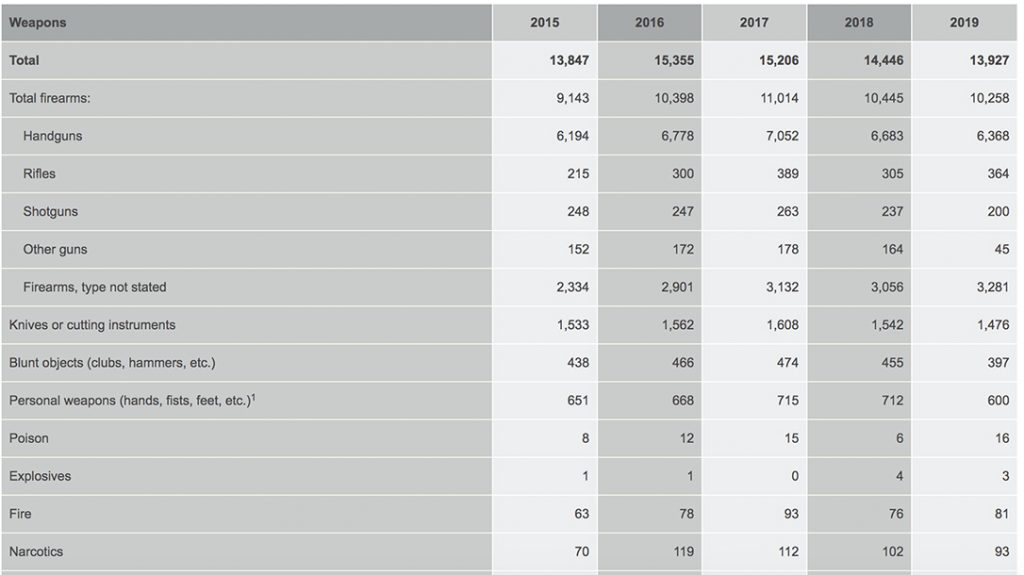The width and height of the screenshot is (1024, 575).
Task: Select Knives or cutting instruments row
Action: [92, 325]
